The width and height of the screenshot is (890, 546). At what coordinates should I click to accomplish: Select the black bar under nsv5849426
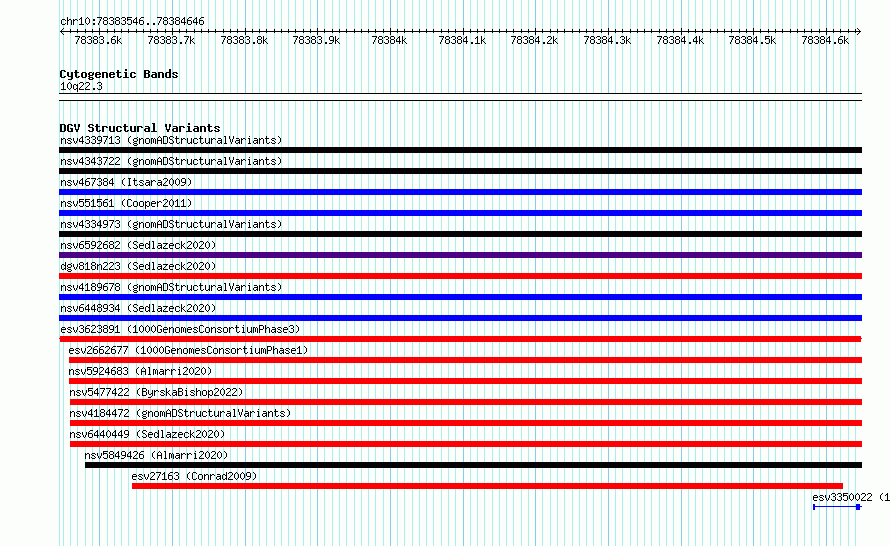click(473, 465)
